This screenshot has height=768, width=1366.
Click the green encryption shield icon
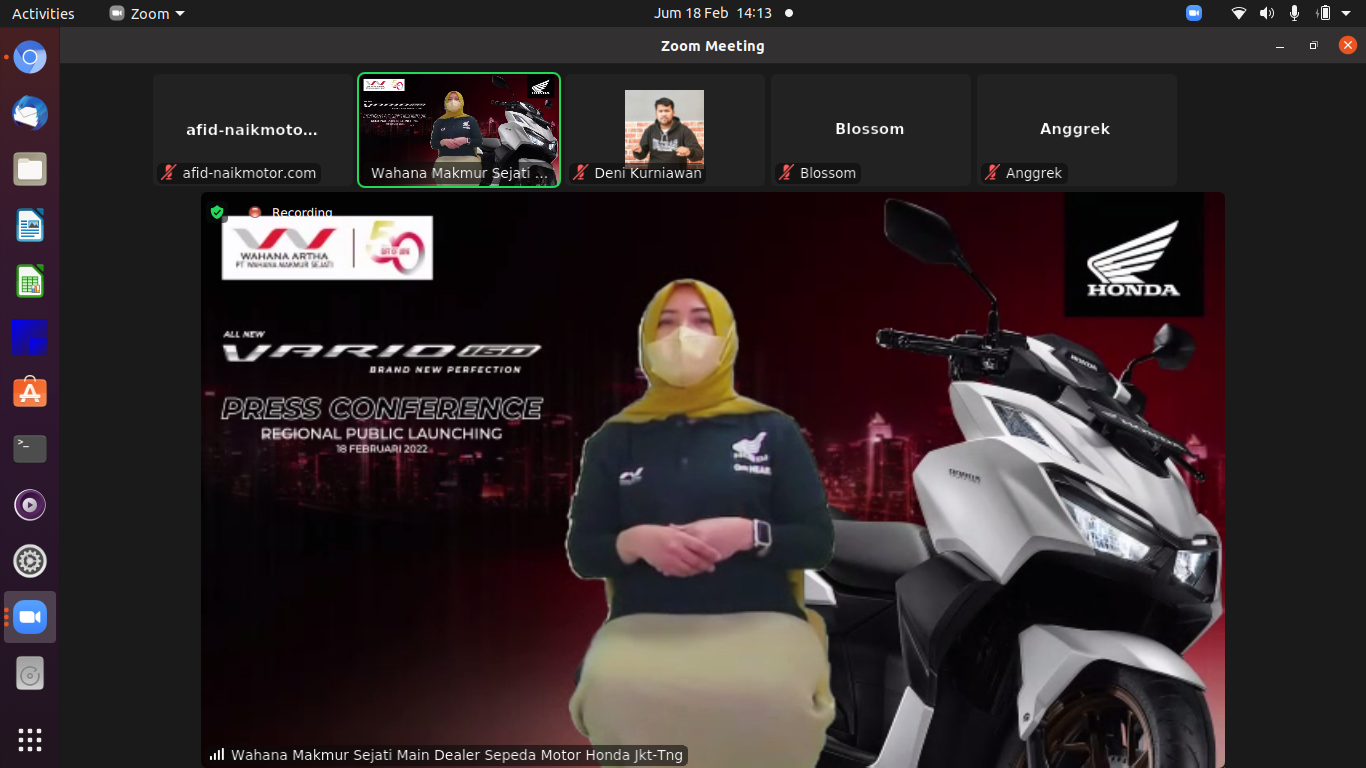(x=217, y=212)
